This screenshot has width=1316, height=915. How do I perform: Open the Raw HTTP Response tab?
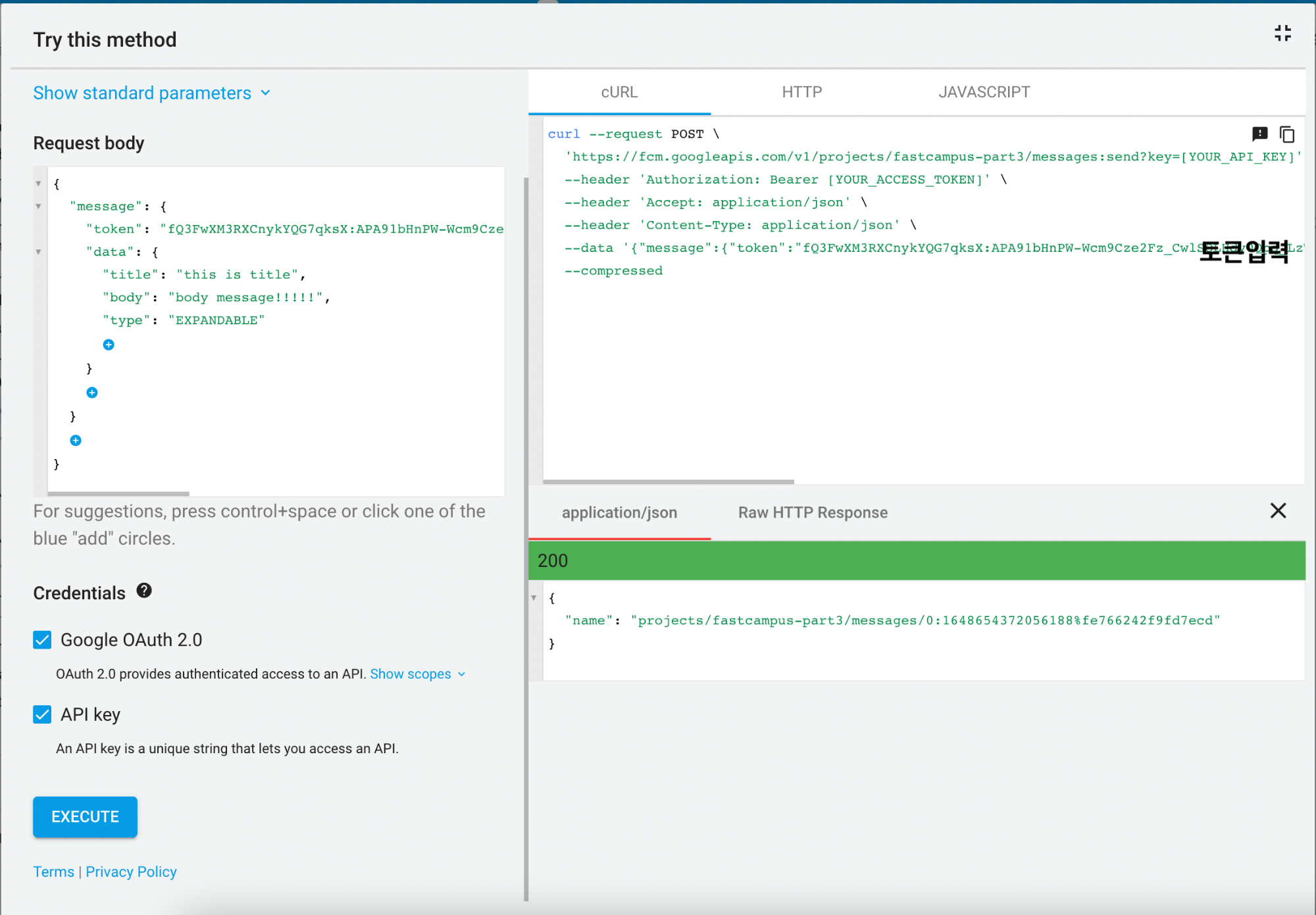[813, 512]
